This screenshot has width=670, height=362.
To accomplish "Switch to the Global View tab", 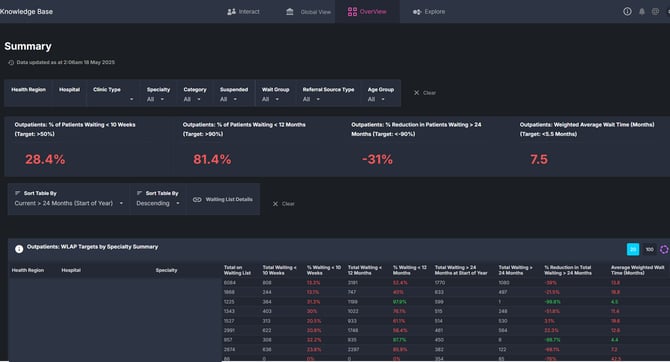I will 308,12.
